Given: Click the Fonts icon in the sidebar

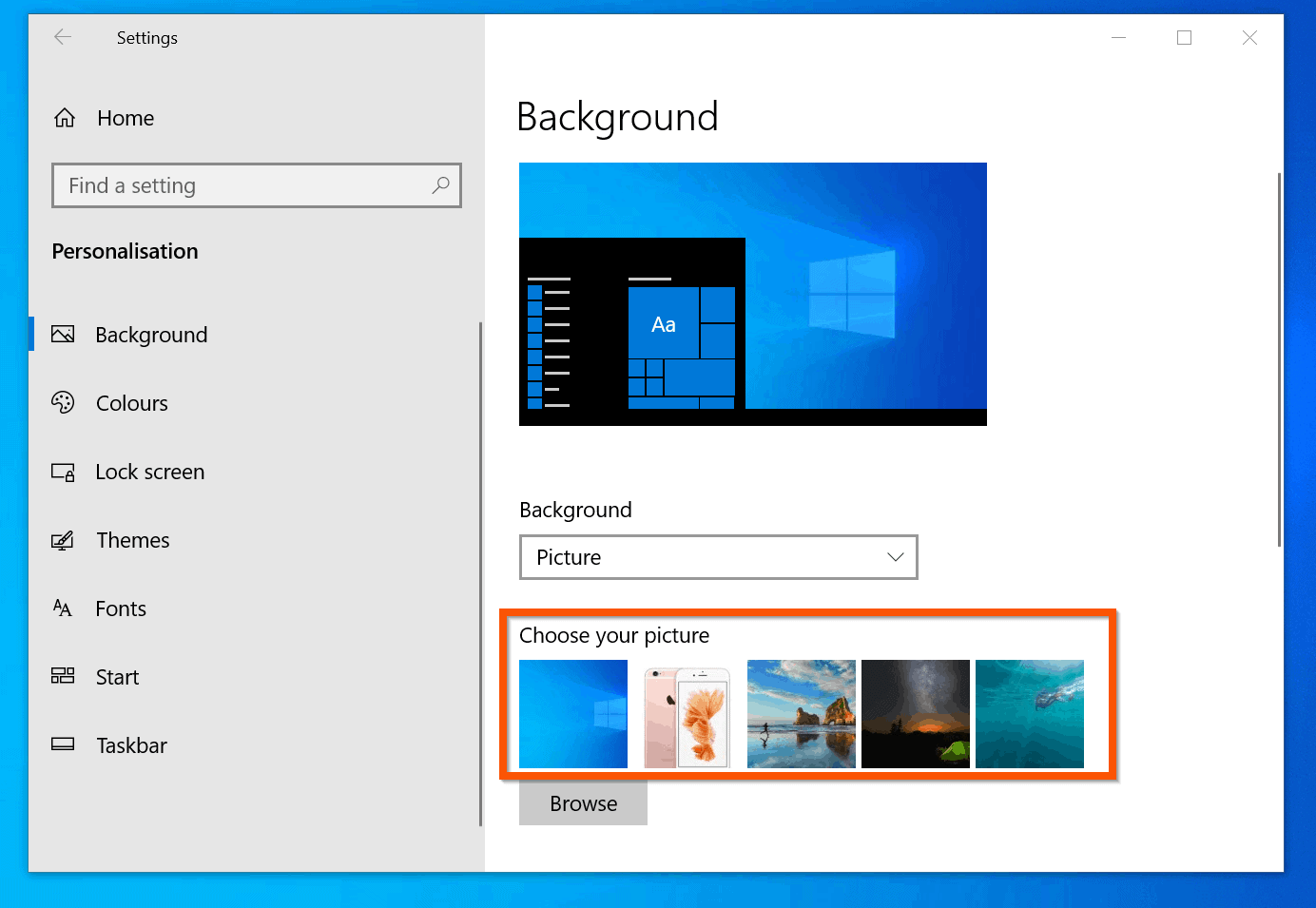Looking at the screenshot, I should [63, 609].
